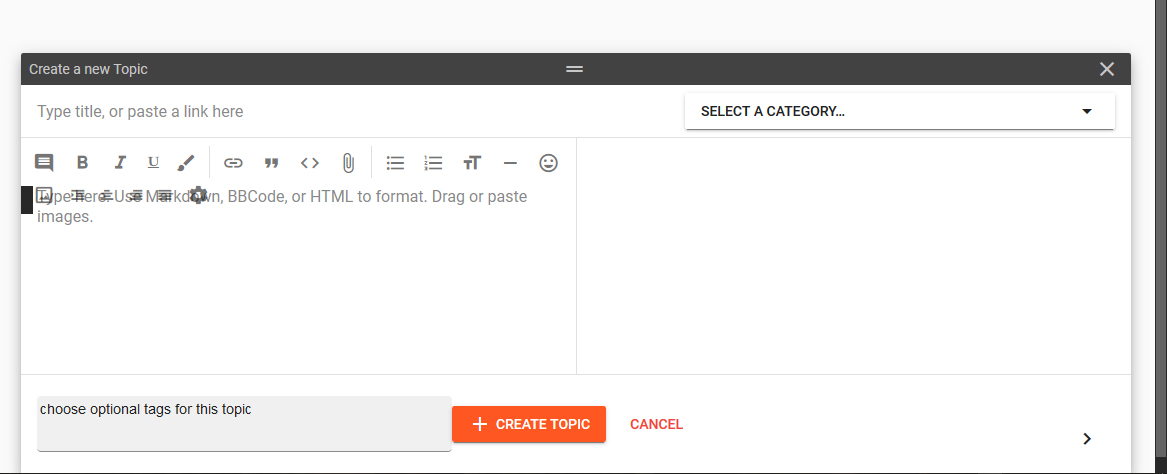The image size is (1167, 474).
Task: Click the Cancel link
Action: point(656,424)
